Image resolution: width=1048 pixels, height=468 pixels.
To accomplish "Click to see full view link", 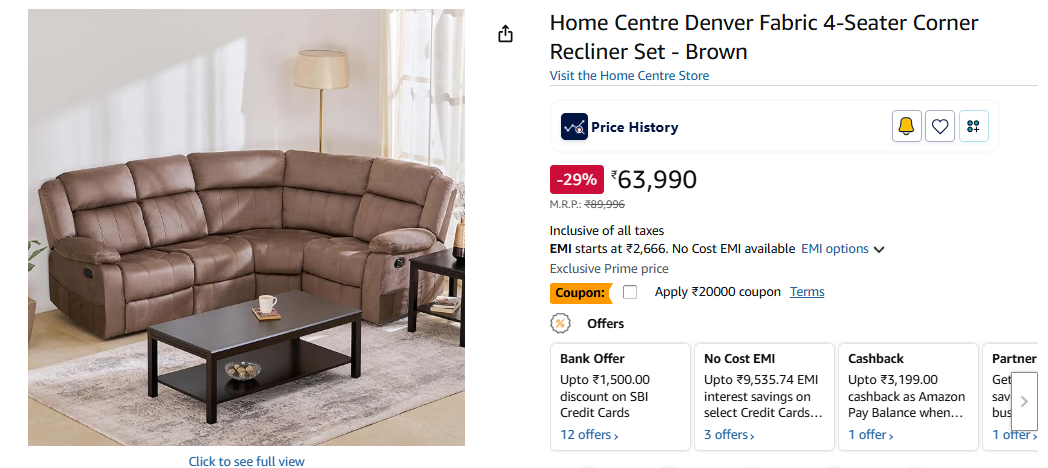I will click(246, 461).
